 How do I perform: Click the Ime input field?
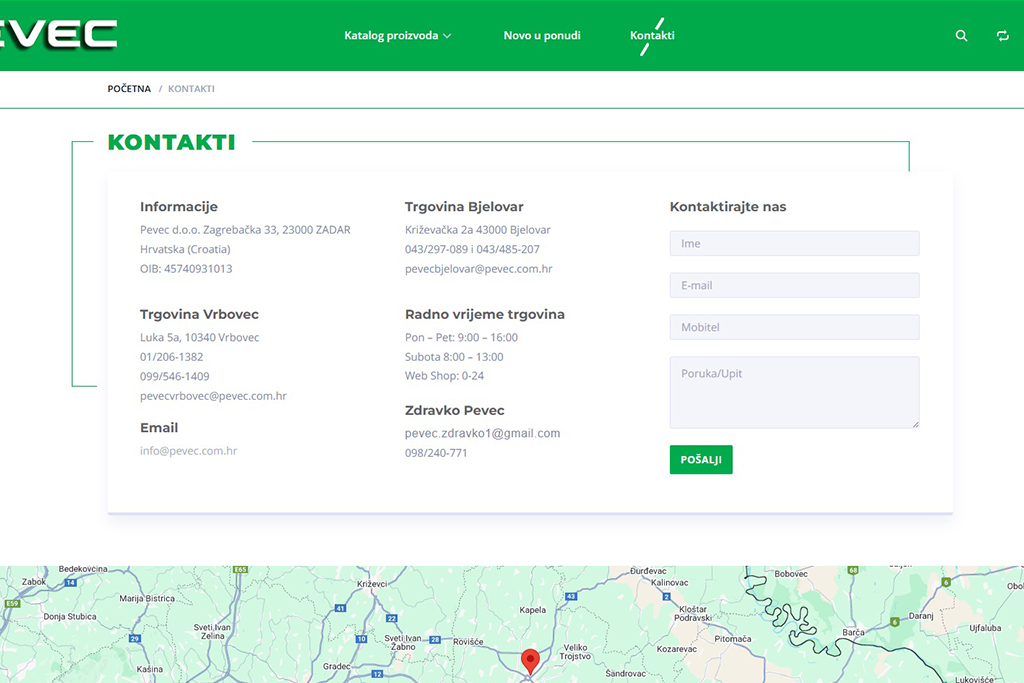794,243
